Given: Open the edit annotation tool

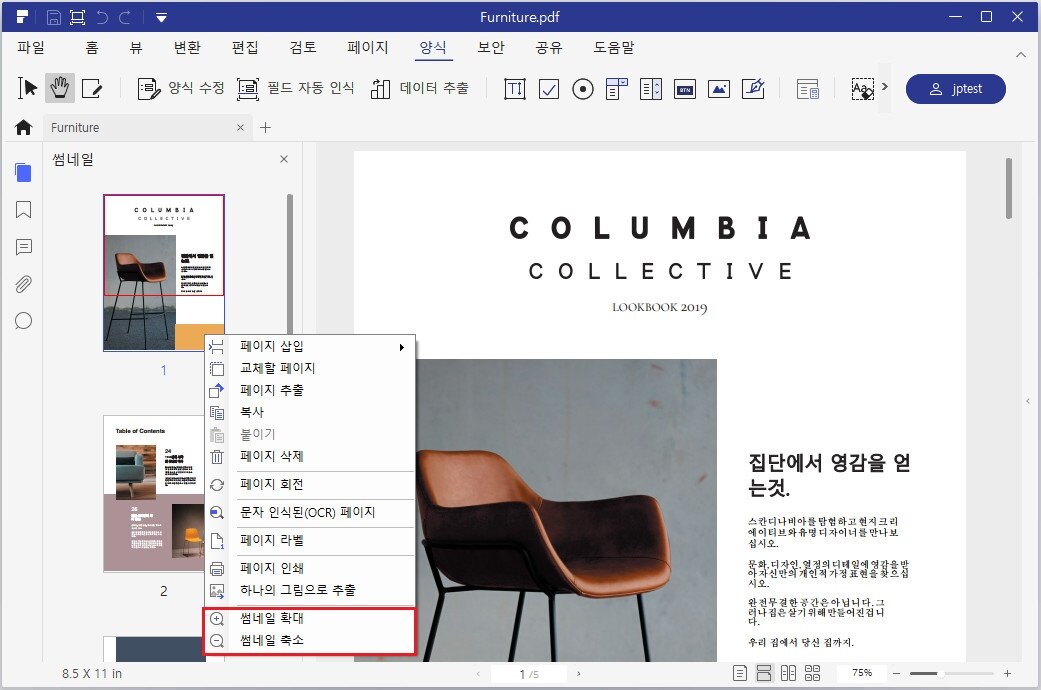Looking at the screenshot, I should (x=92, y=88).
